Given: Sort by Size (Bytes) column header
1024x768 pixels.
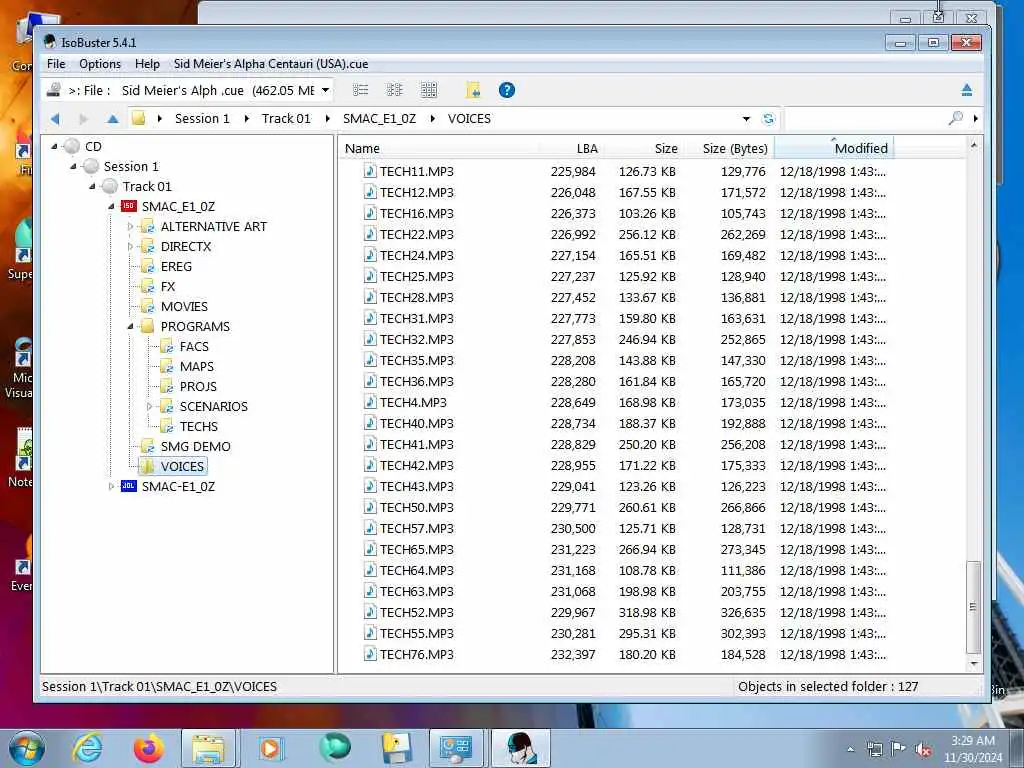Looking at the screenshot, I should pyautogui.click(x=727, y=148).
